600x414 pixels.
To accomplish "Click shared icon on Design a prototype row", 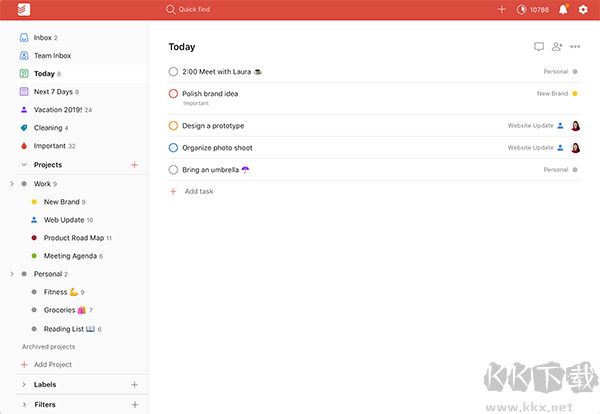I will coord(560,126).
